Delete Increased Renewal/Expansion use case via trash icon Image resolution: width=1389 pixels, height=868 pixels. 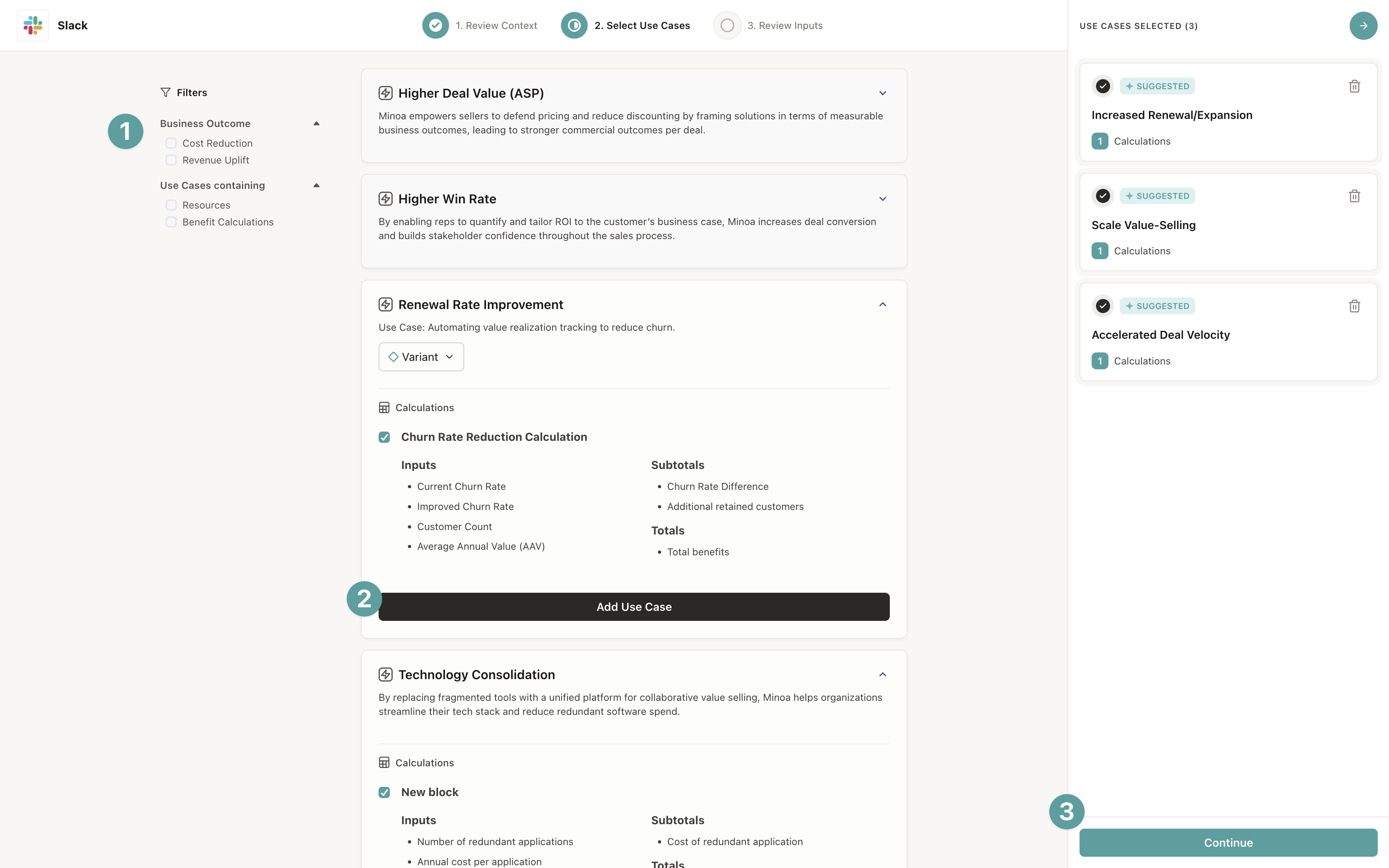pyautogui.click(x=1354, y=86)
